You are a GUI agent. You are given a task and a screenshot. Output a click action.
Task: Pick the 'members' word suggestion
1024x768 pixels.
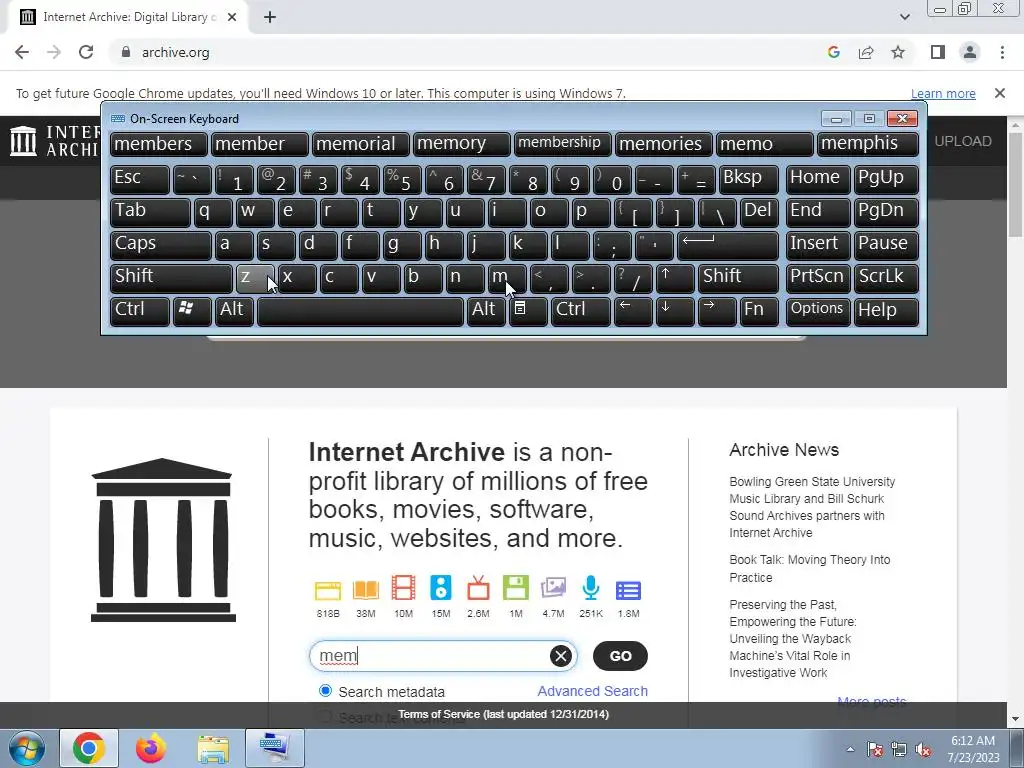158,144
